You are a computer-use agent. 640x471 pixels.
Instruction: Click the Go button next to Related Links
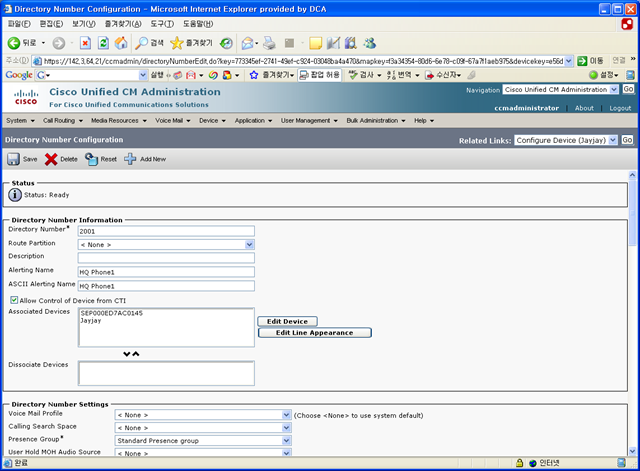[x=627, y=140]
